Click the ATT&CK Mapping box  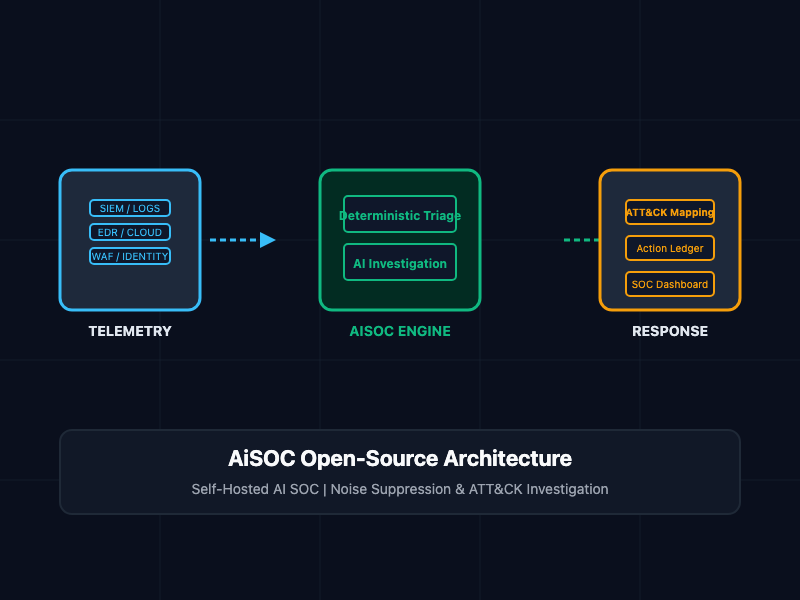670,212
